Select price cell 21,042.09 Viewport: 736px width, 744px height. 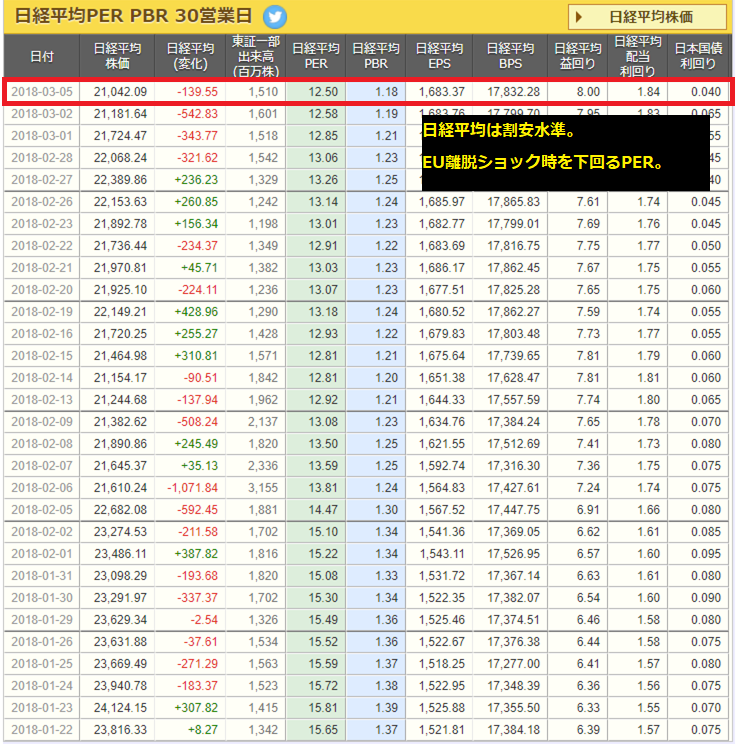(120, 92)
